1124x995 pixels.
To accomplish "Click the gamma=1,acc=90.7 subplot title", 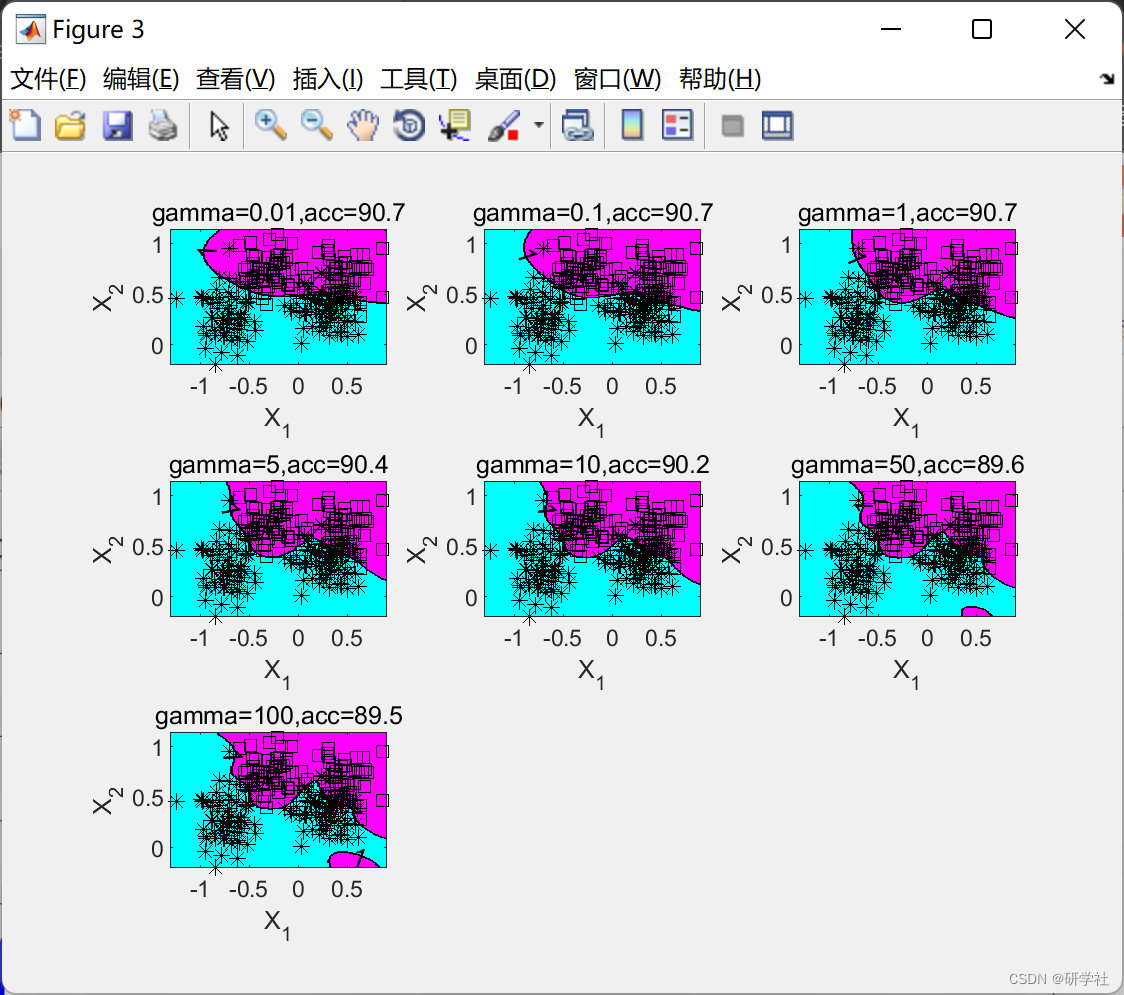I will 908,213.
